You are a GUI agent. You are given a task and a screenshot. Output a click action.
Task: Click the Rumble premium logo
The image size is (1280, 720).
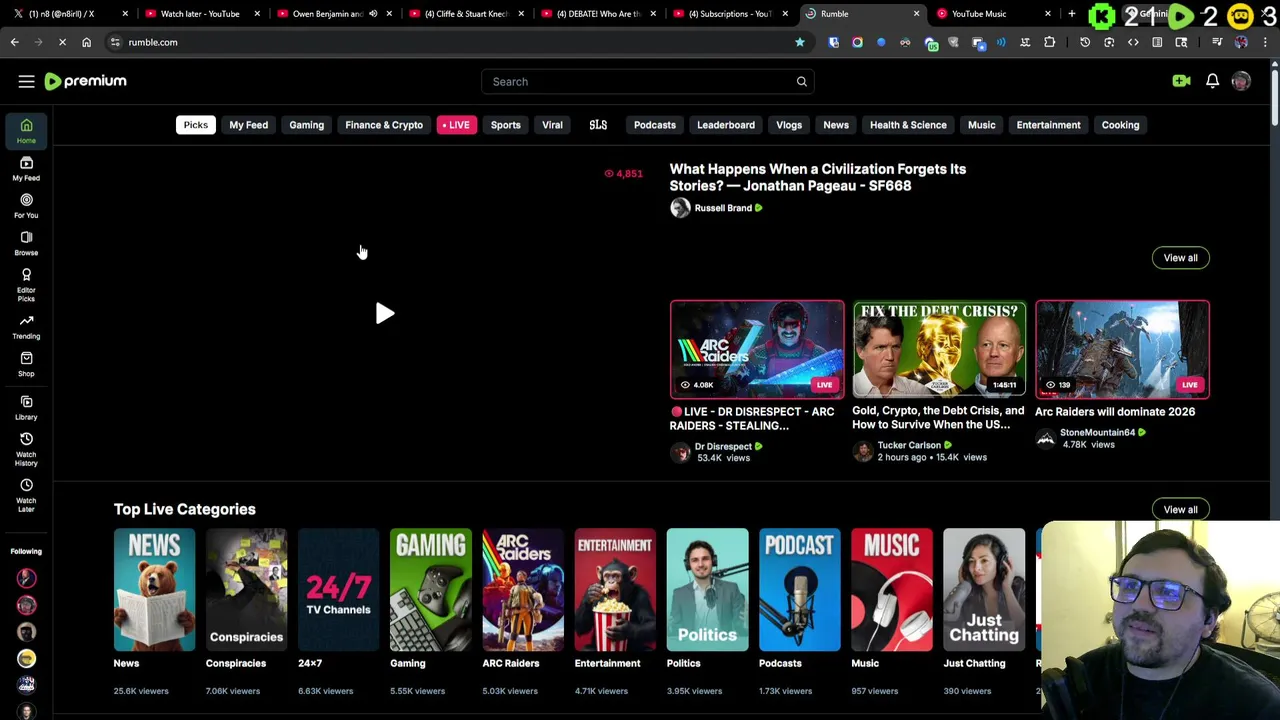86,81
